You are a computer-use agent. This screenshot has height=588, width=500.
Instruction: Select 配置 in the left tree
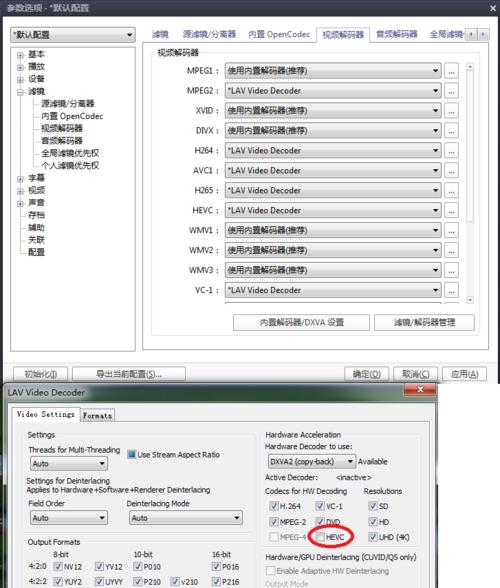36,252
